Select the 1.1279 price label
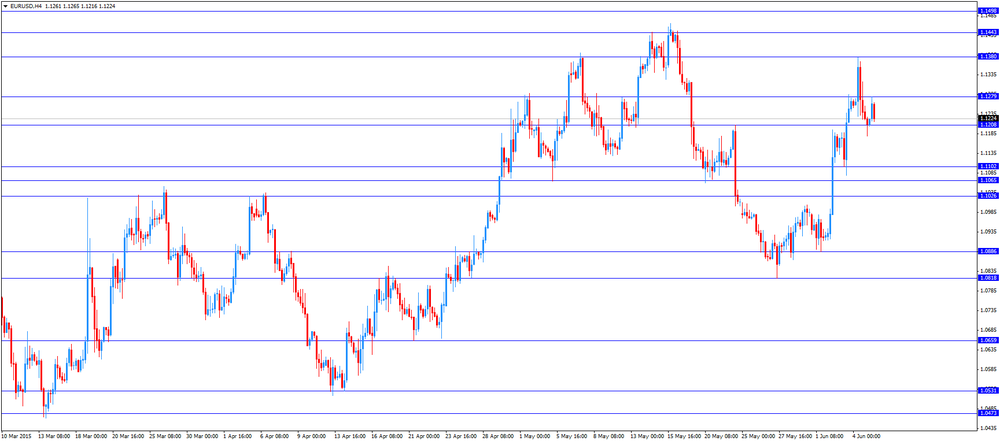Screen dimensions: 1000x441 click(x=987, y=96)
